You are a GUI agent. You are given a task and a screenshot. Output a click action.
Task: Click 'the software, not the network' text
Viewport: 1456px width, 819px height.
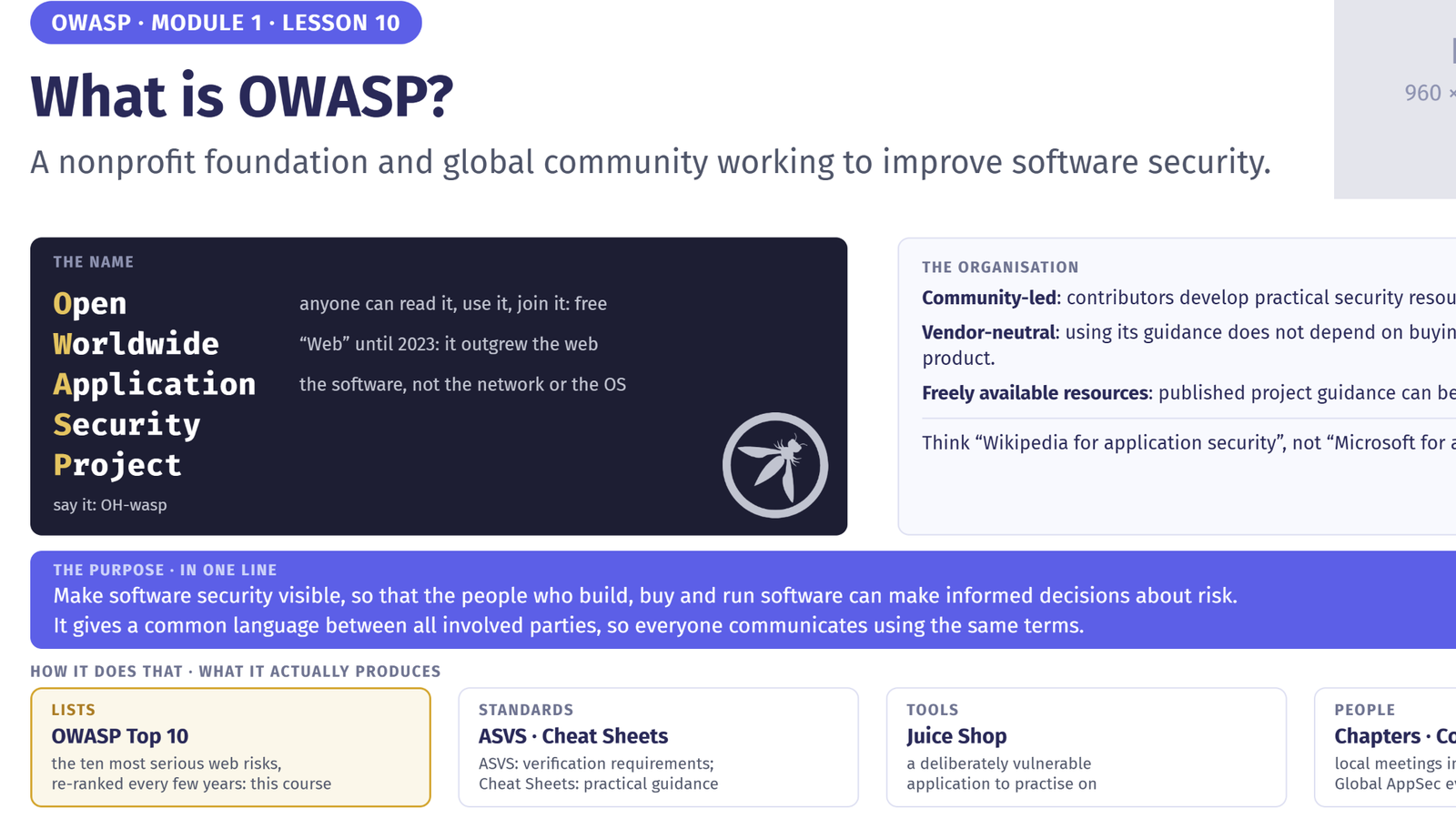pos(462,384)
